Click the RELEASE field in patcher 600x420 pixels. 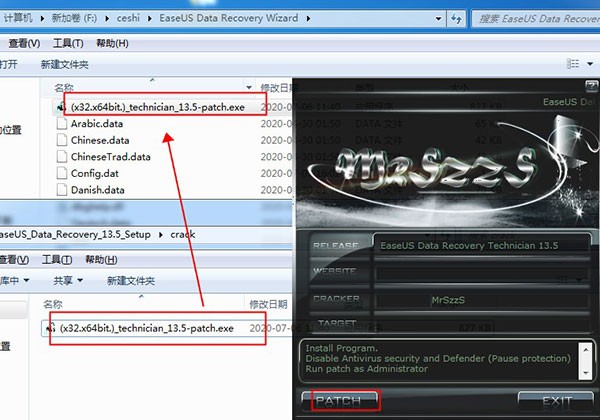[482, 245]
